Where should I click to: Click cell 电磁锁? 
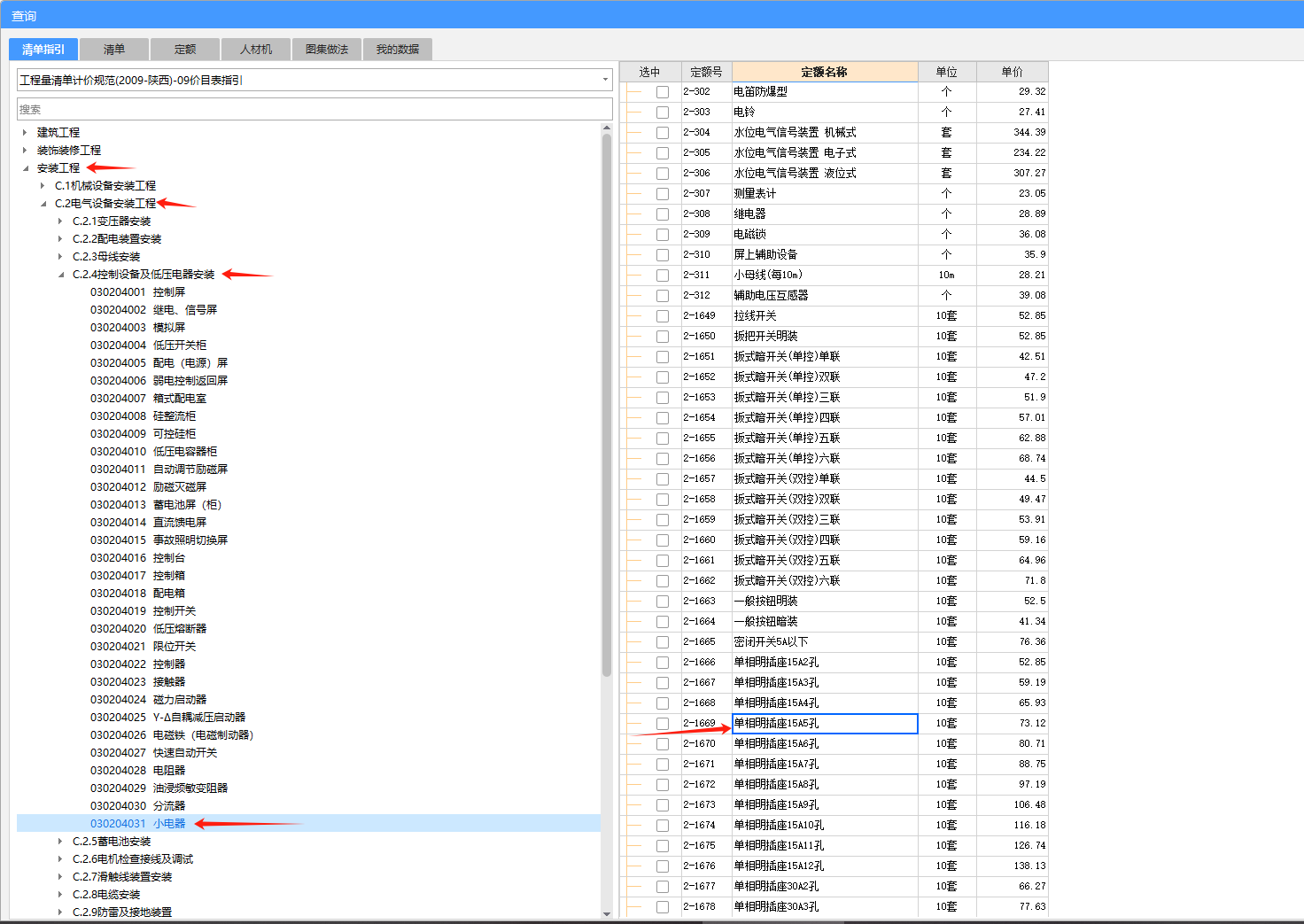(825, 234)
